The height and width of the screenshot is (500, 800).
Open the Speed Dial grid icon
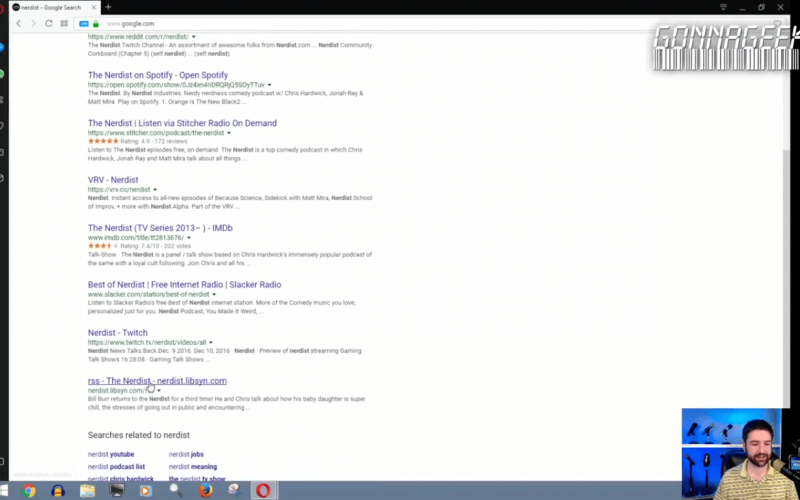pyautogui.click(x=64, y=23)
